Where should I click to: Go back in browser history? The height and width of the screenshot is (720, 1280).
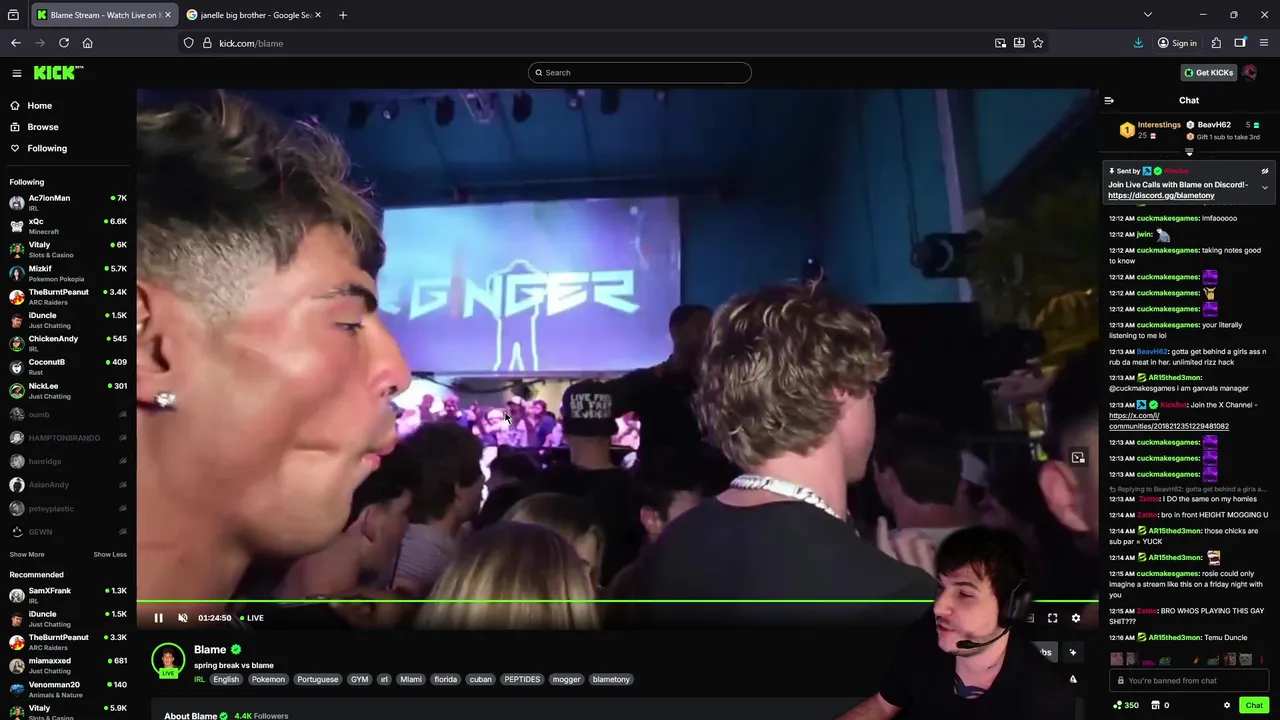(x=16, y=43)
